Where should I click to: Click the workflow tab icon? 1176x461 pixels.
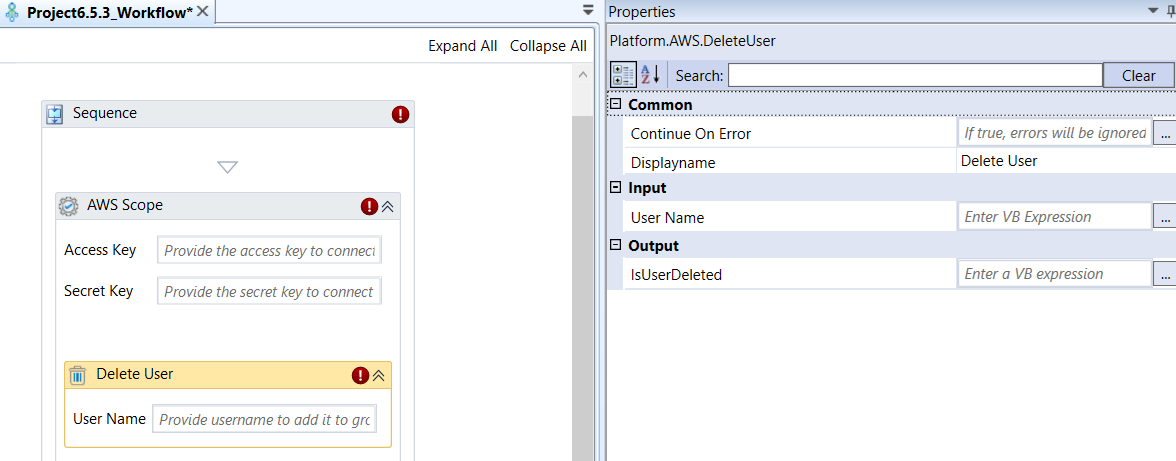click(x=12, y=11)
